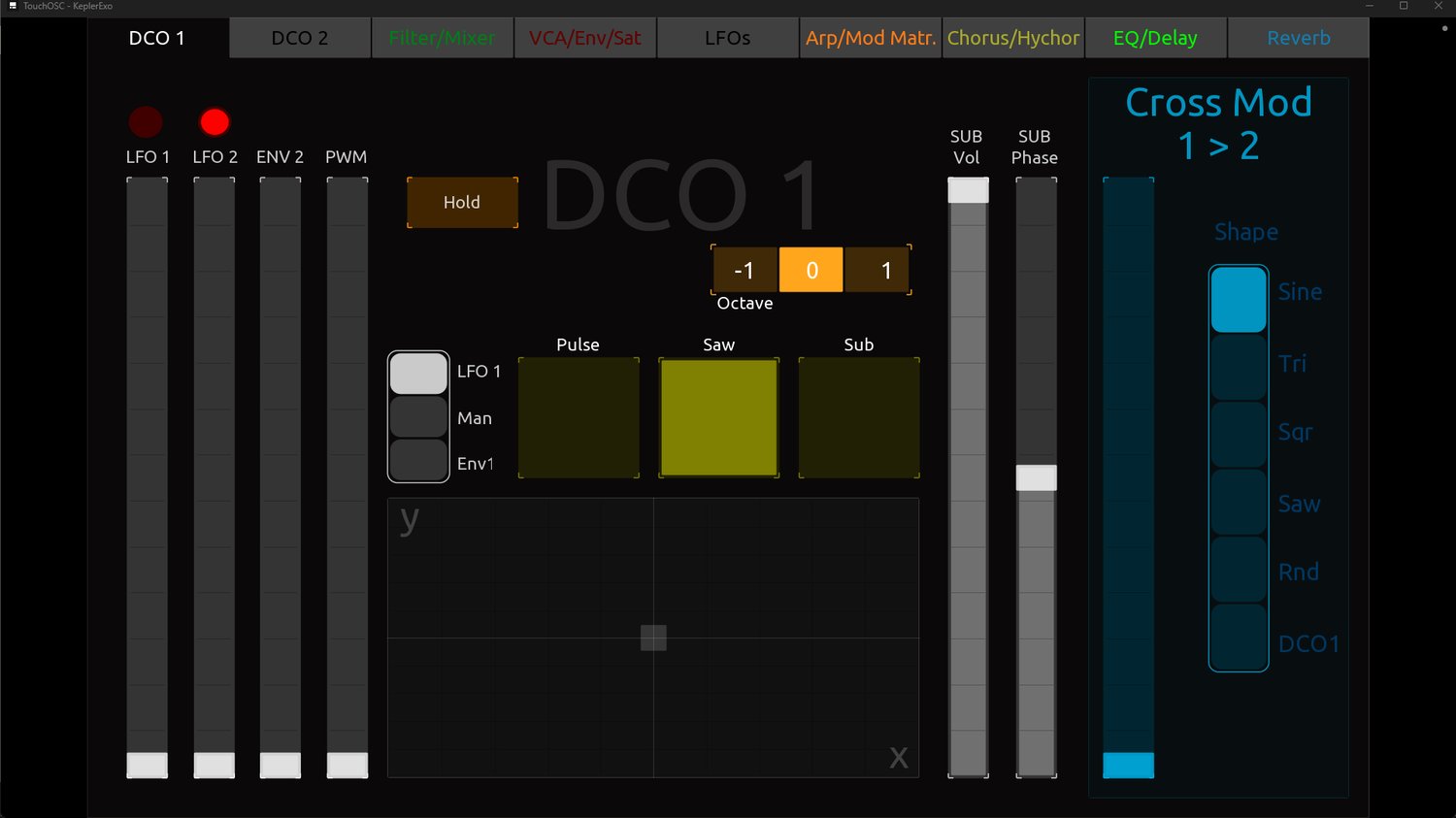
Task: Set Octave to 0
Action: pos(811,270)
